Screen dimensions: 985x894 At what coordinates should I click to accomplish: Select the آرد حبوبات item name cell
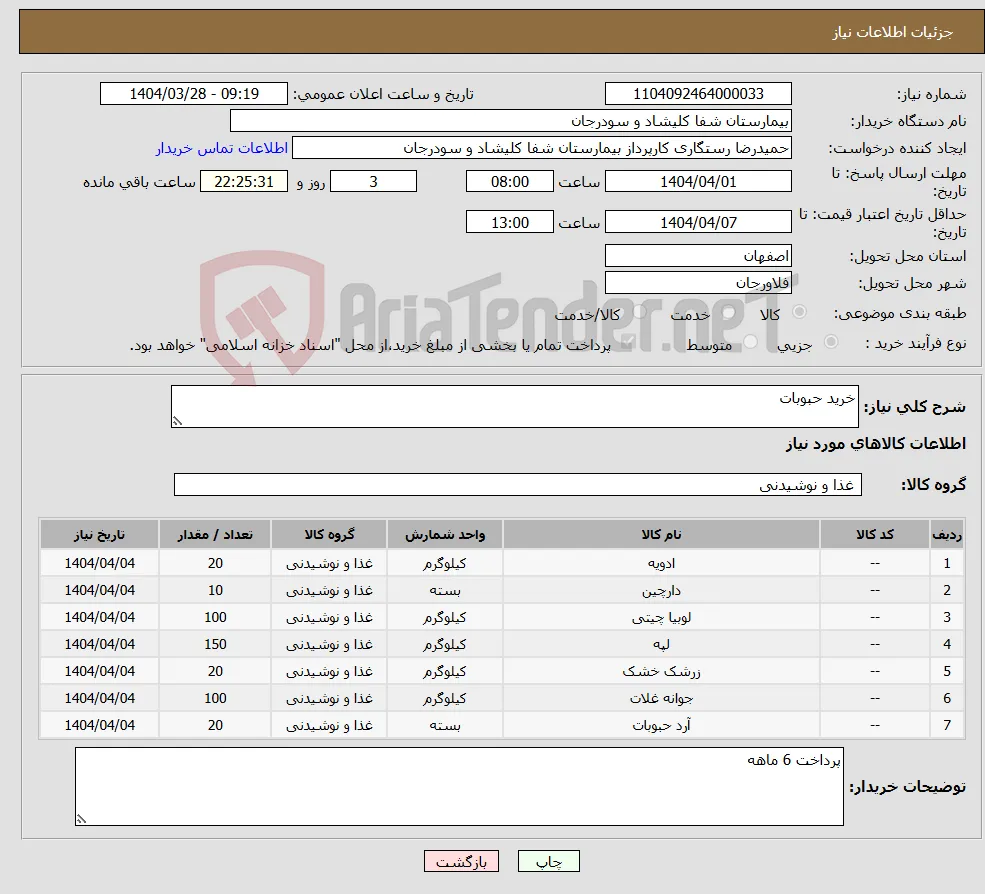tap(661, 726)
